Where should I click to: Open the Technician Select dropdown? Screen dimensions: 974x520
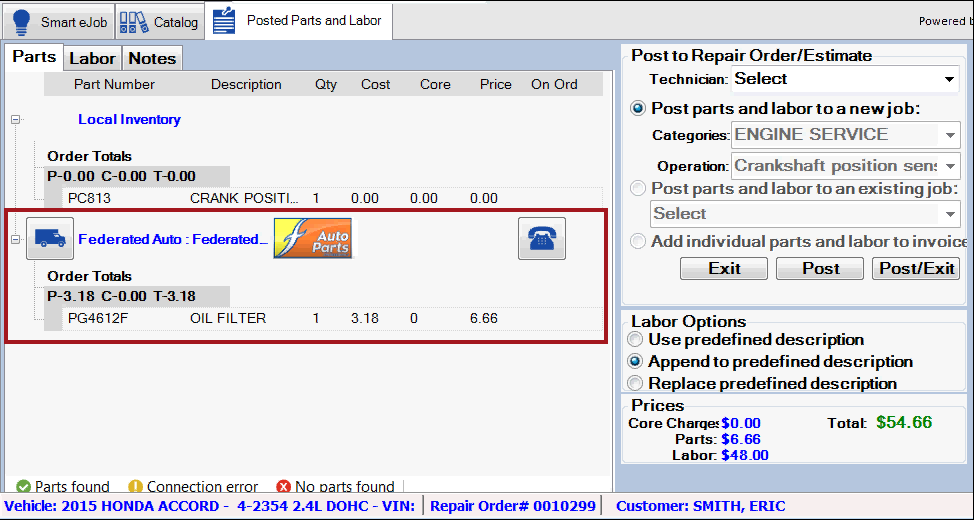(x=845, y=80)
